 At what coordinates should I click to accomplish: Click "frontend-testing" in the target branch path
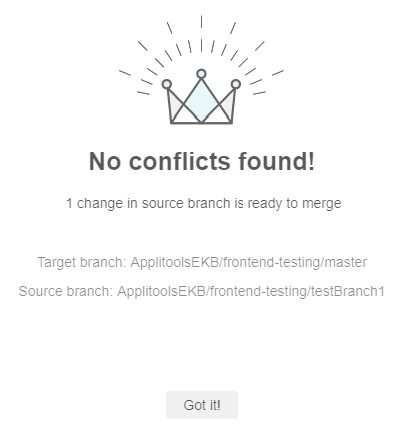click(x=272, y=262)
